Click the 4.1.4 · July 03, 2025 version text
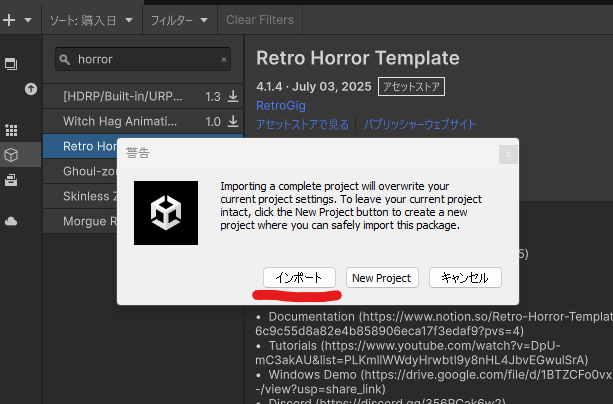 [314, 86]
